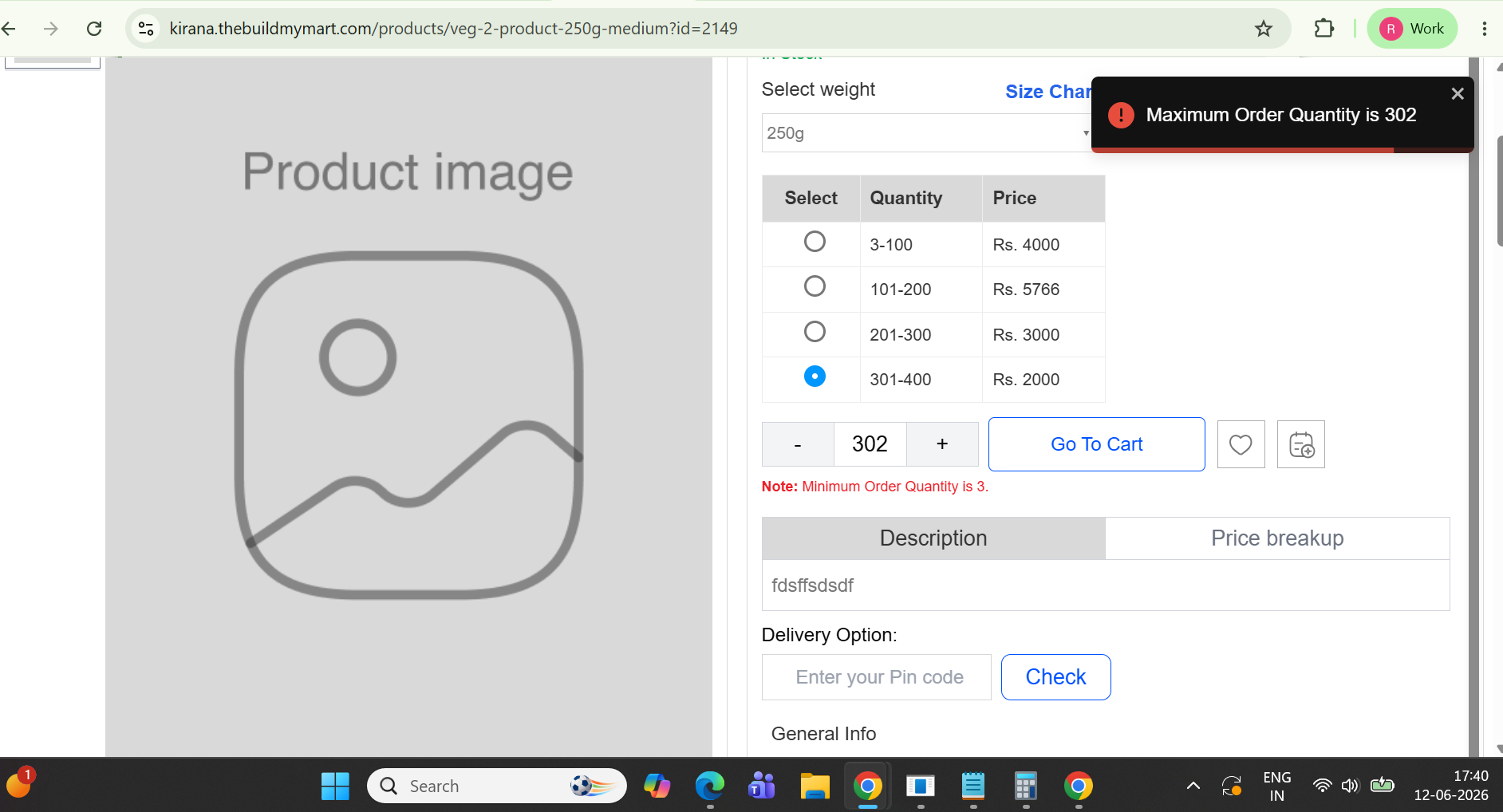Go back to the previous page
The image size is (1503, 812).
[x=10, y=29]
